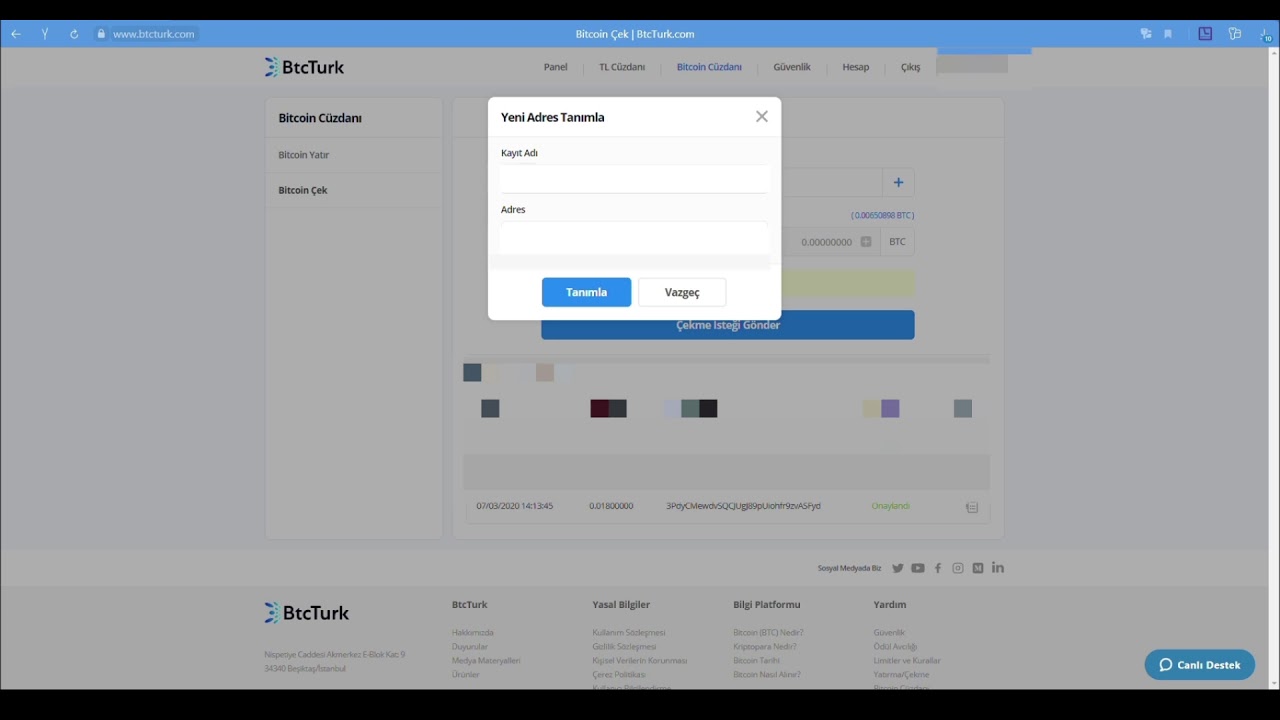
Task: Open the downloads icon with badge
Action: tap(1266, 35)
